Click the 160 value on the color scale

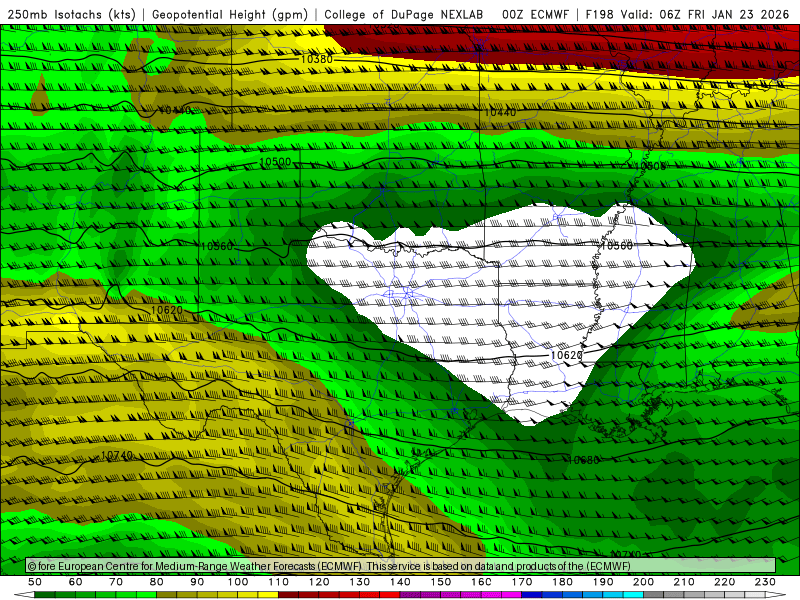tap(481, 582)
